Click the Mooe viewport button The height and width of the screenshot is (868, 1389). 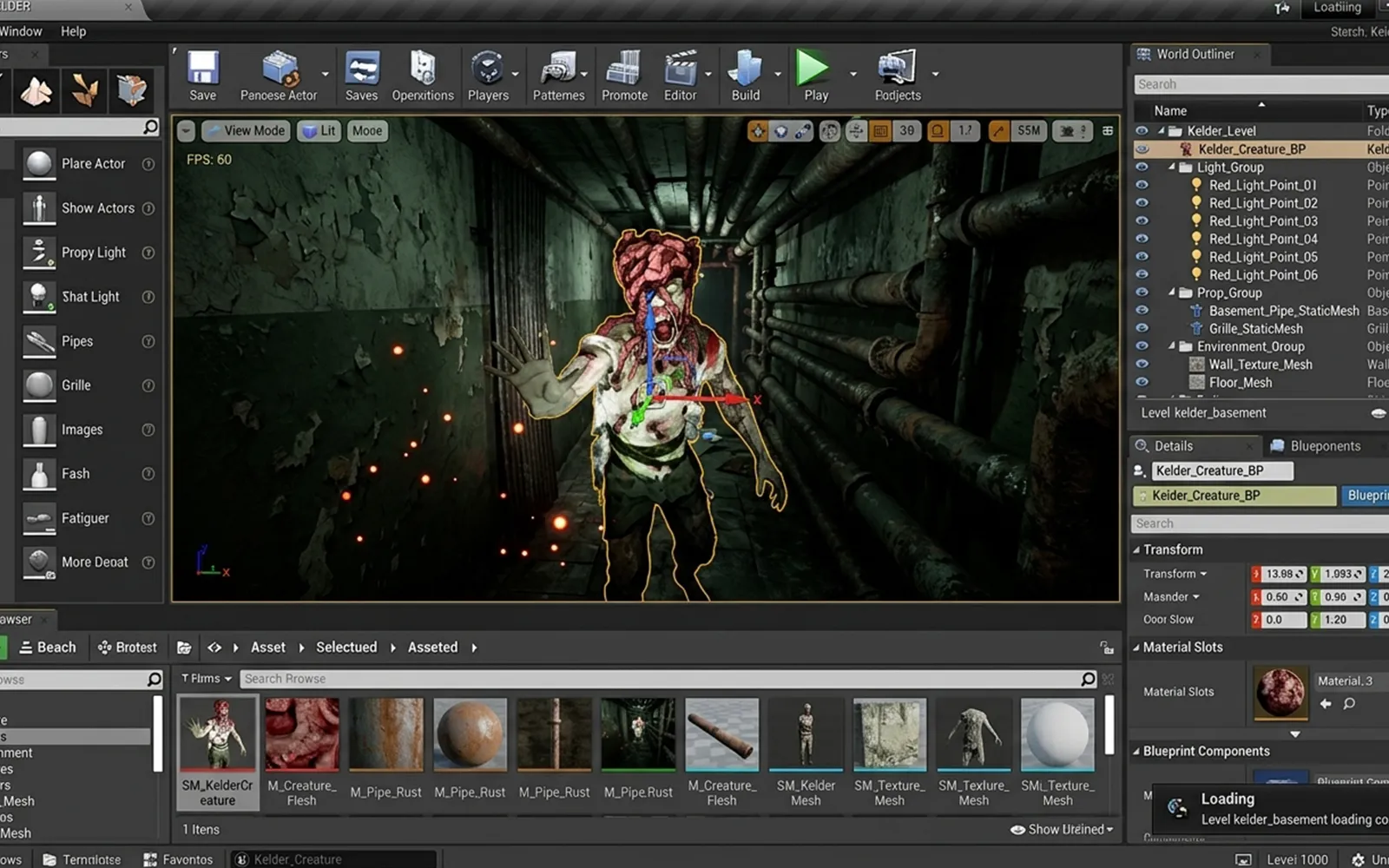[367, 131]
